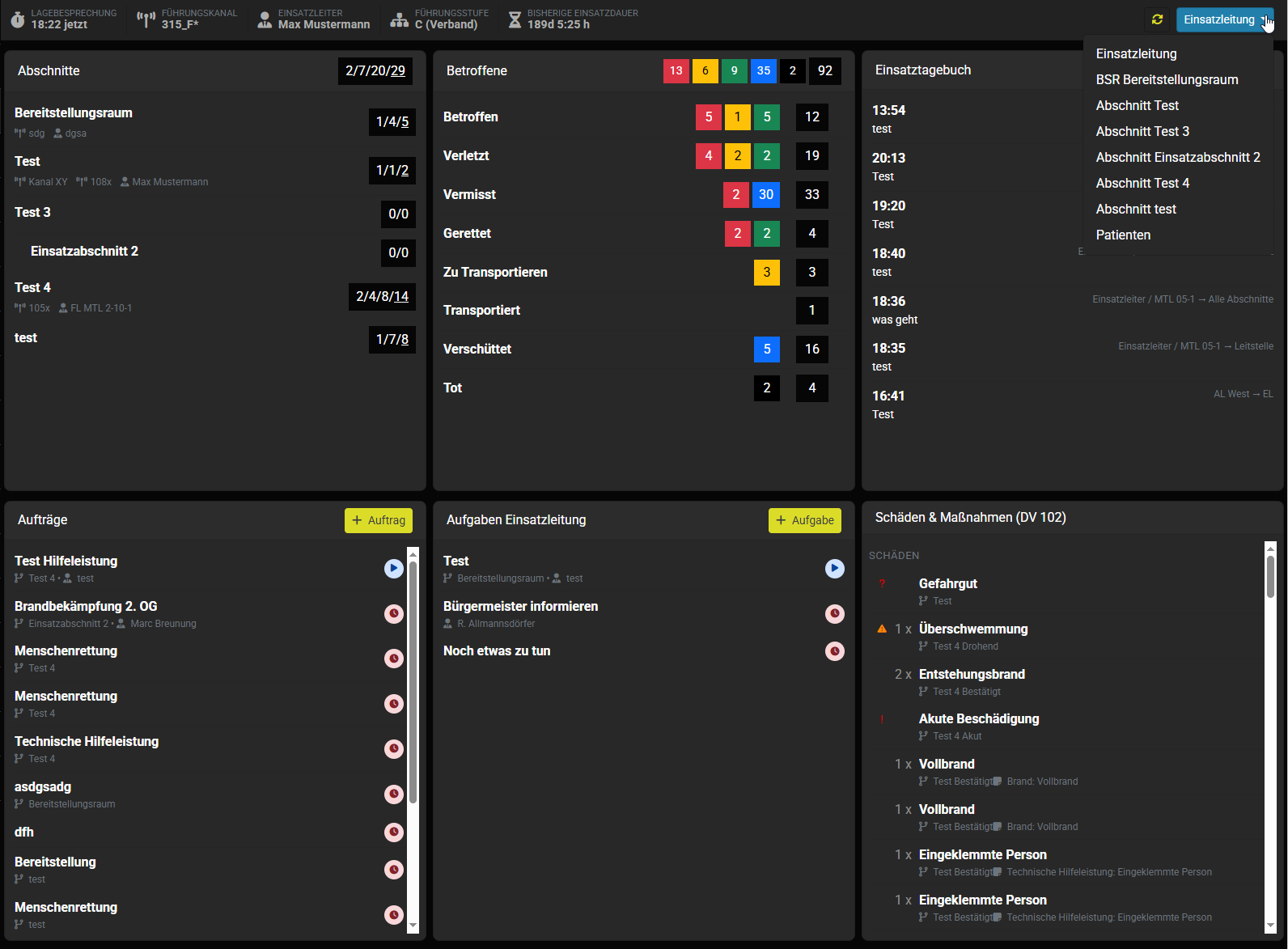Click yellow total badge 6 in Betroffene header
Image resolution: width=1288 pixels, height=949 pixels.
click(705, 70)
